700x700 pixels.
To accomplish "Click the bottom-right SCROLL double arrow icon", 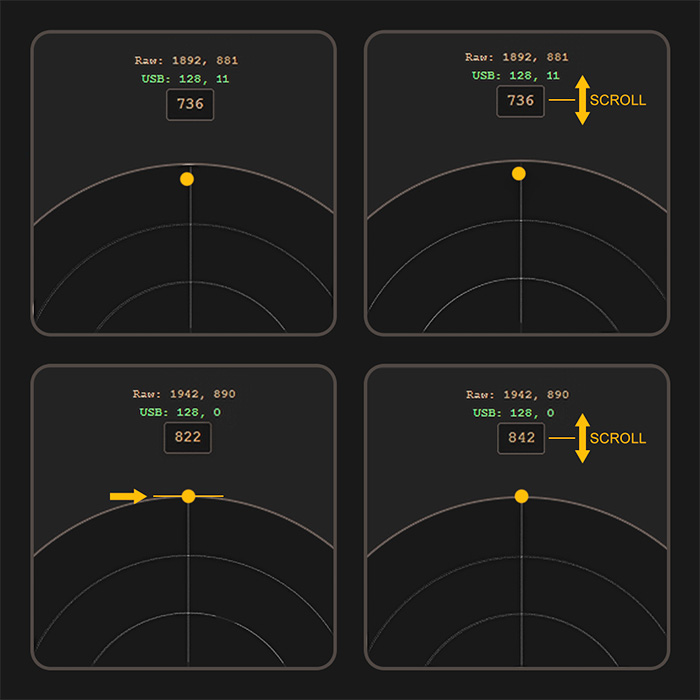I will tap(582, 438).
